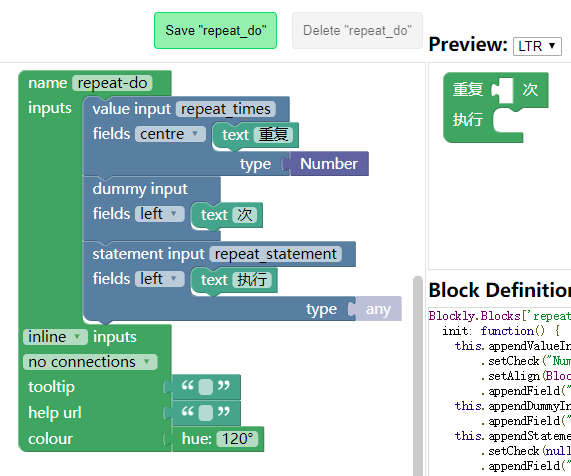Open the inline inputs dropdown
Image resolution: width=571 pixels, height=476 pixels.
[x=55, y=337]
